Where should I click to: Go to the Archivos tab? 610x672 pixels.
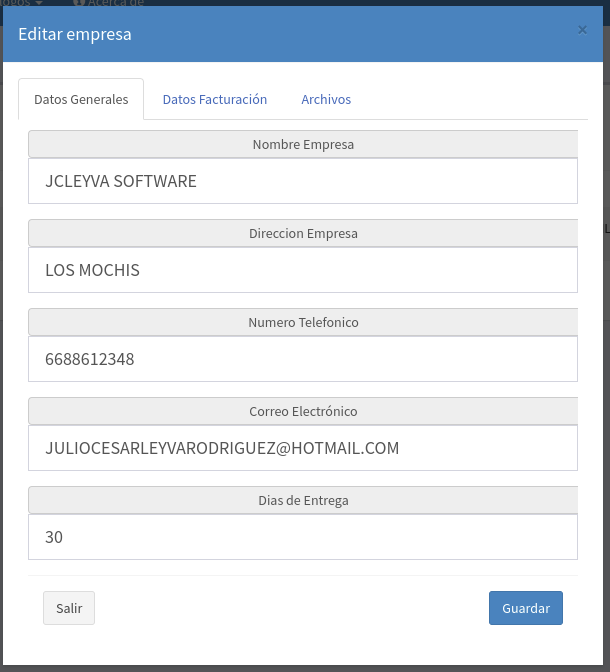pyautogui.click(x=326, y=100)
